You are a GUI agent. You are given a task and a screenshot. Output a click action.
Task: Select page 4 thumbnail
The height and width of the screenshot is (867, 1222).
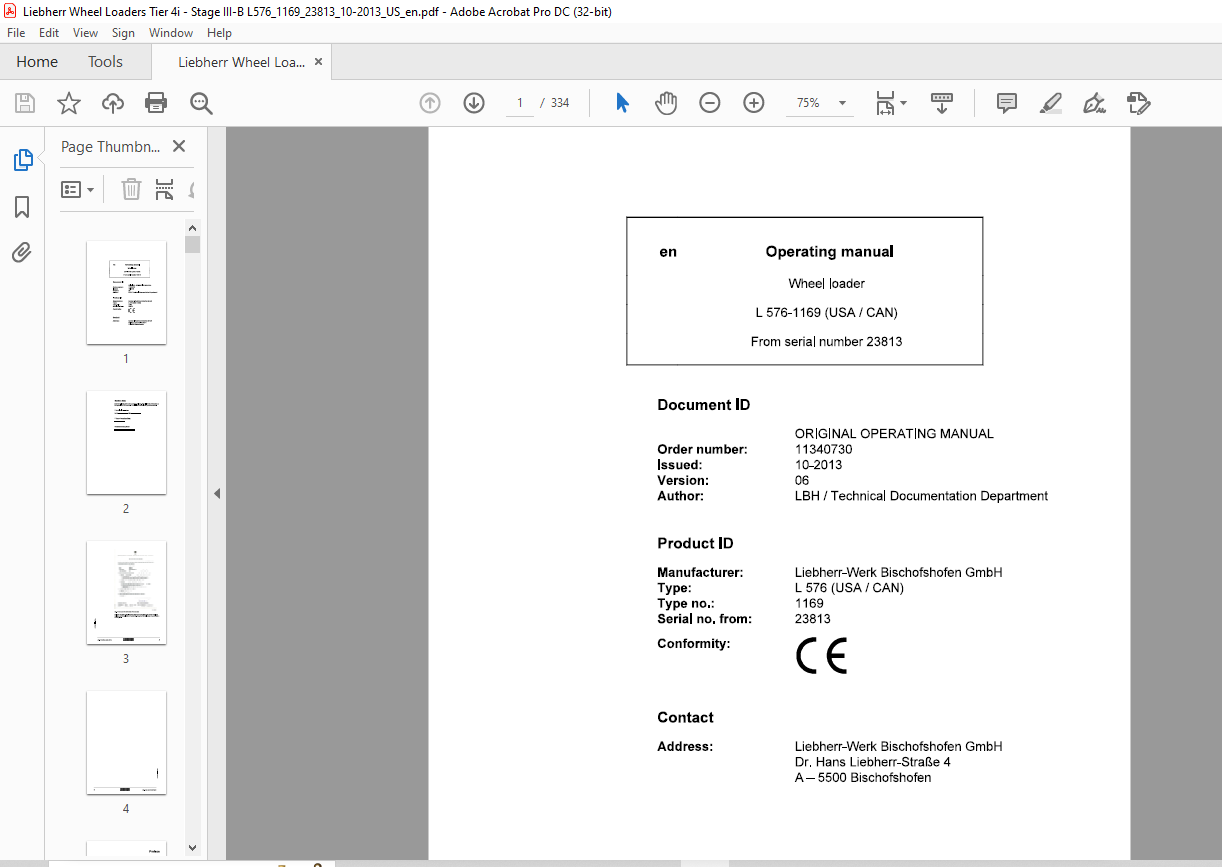(x=126, y=742)
